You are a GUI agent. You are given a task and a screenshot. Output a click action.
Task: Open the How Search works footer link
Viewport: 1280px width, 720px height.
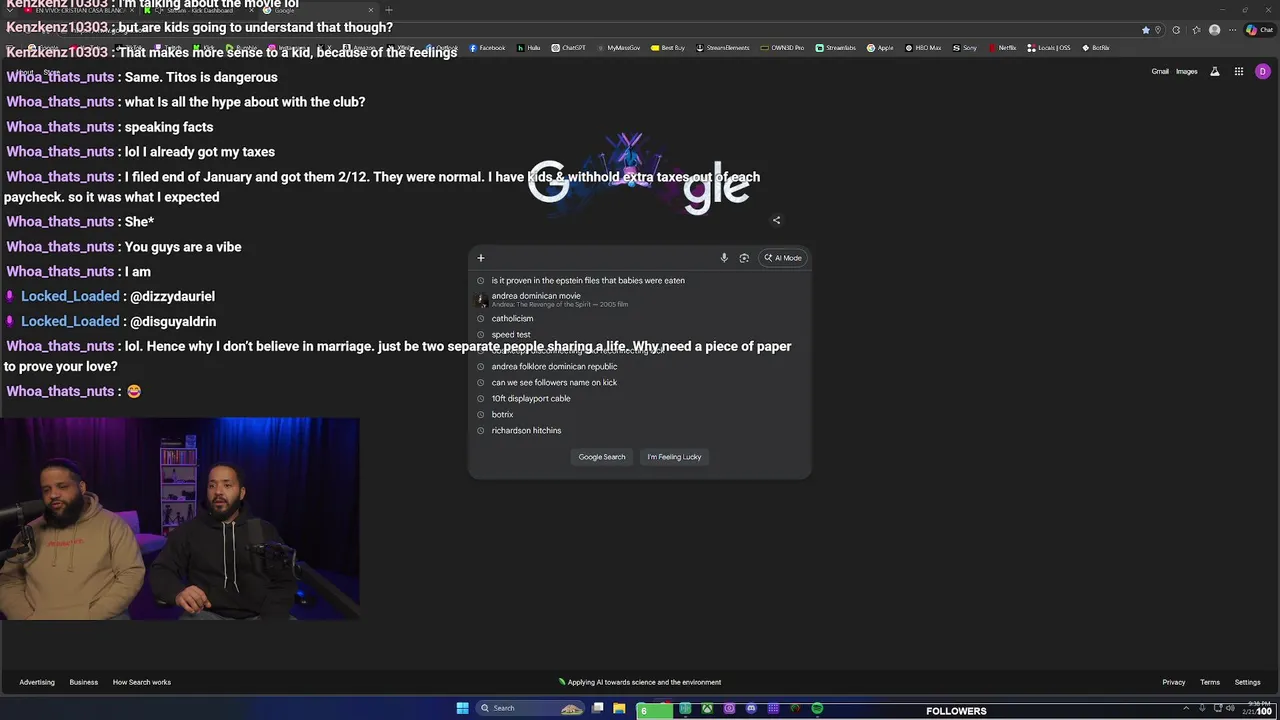[142, 682]
